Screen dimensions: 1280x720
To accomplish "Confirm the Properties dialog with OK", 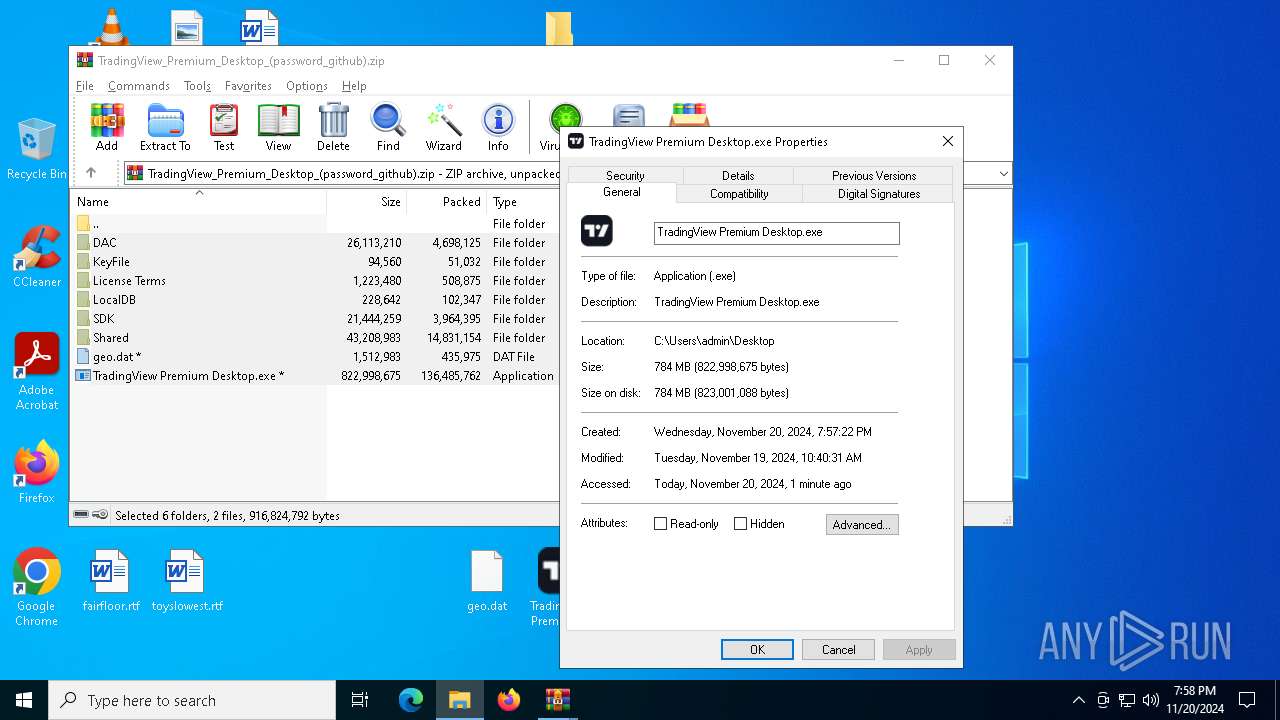I will (757, 649).
